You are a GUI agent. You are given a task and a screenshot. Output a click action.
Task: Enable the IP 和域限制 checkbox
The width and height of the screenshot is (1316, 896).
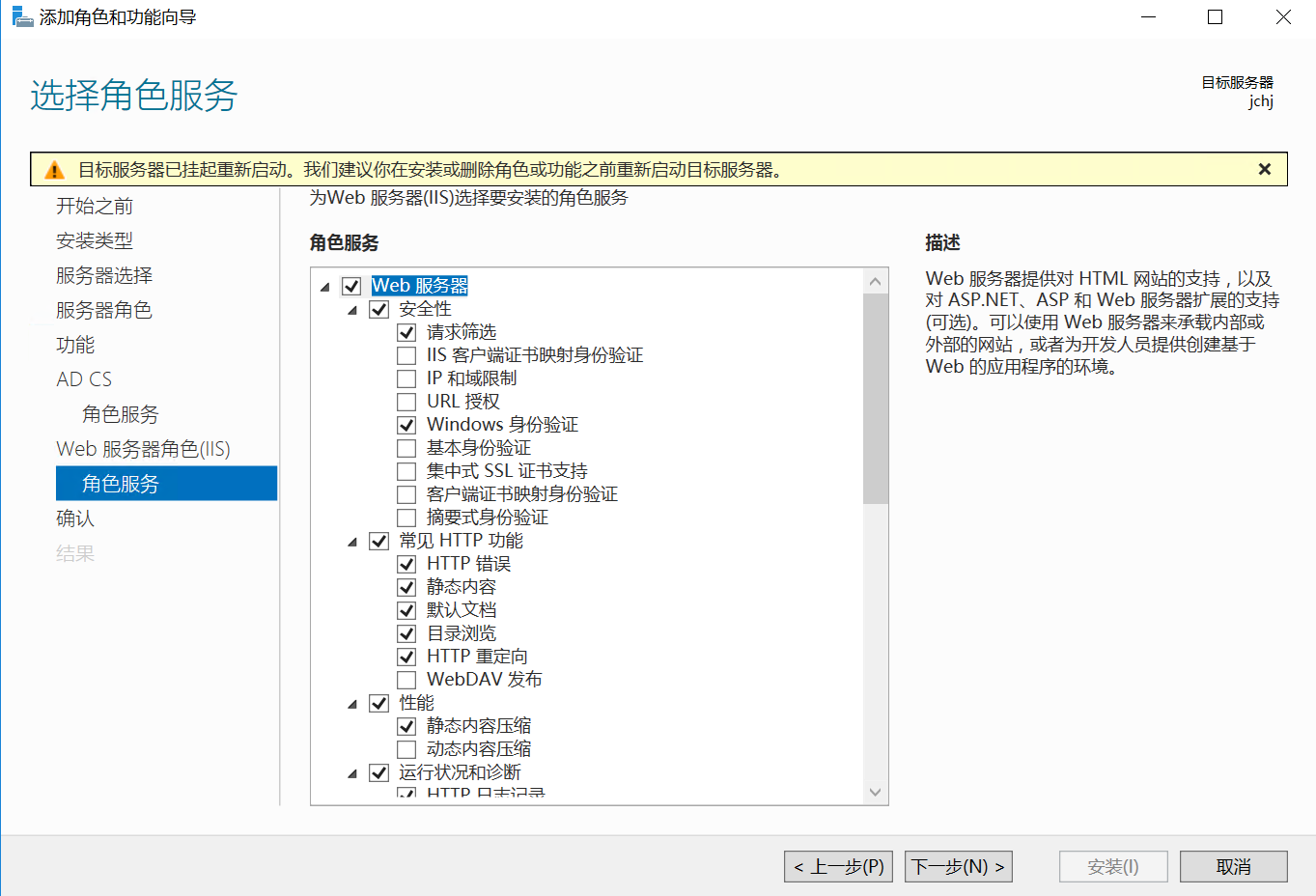[406, 378]
